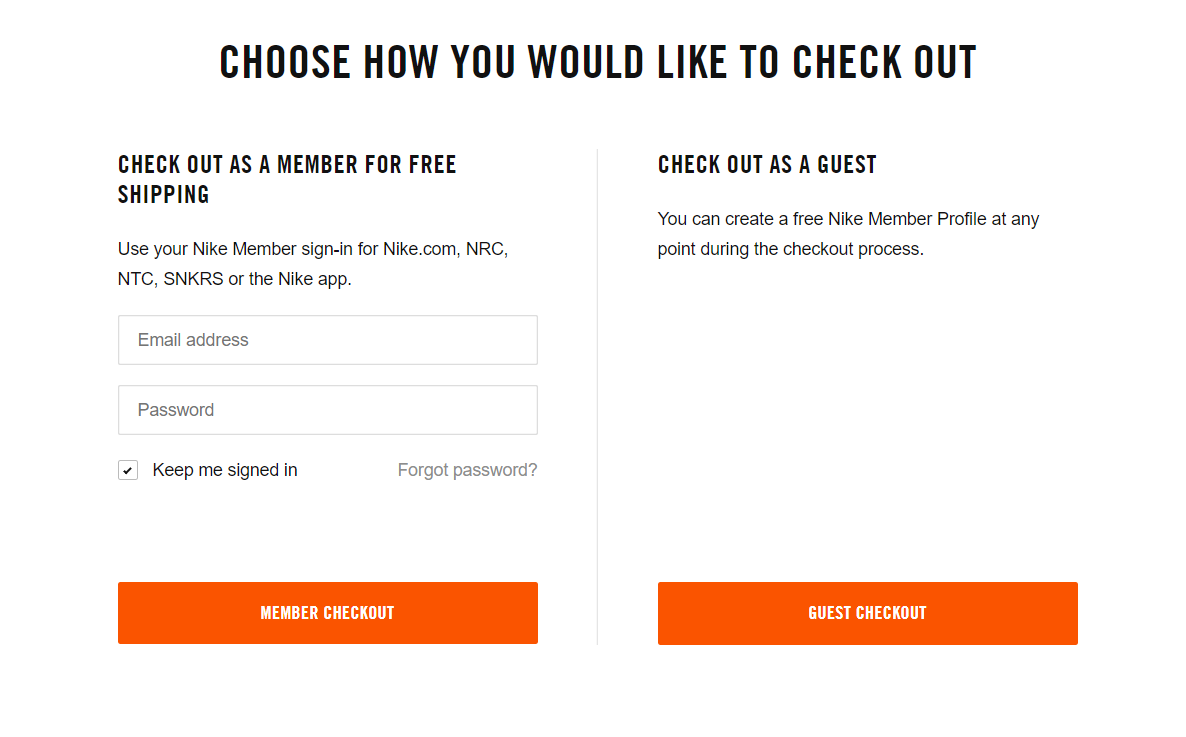
Task: Click the 'Email address' placeholder text
Action: pyautogui.click(x=193, y=340)
